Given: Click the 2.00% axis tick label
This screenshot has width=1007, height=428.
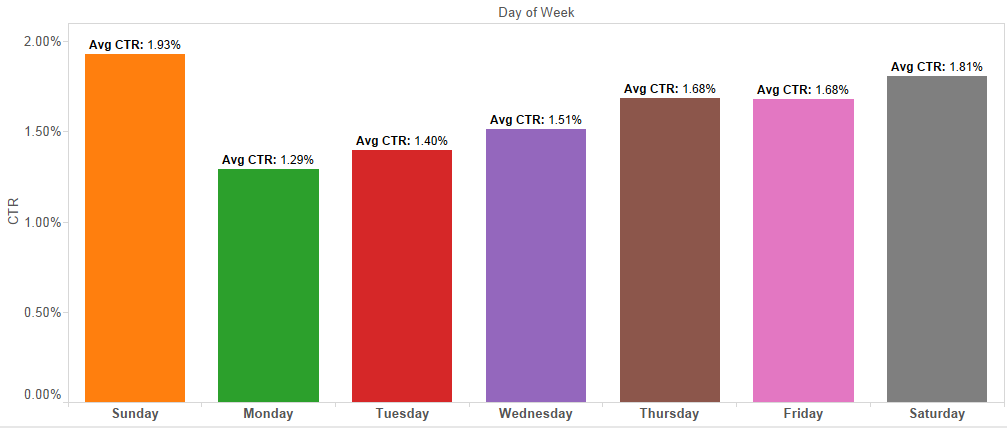Looking at the screenshot, I should [x=42, y=41].
